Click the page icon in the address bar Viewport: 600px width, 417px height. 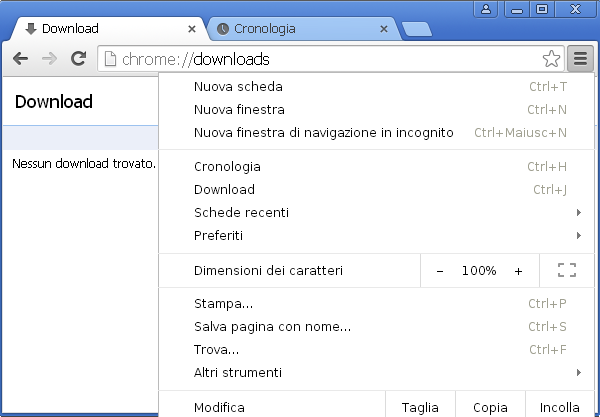coord(110,59)
